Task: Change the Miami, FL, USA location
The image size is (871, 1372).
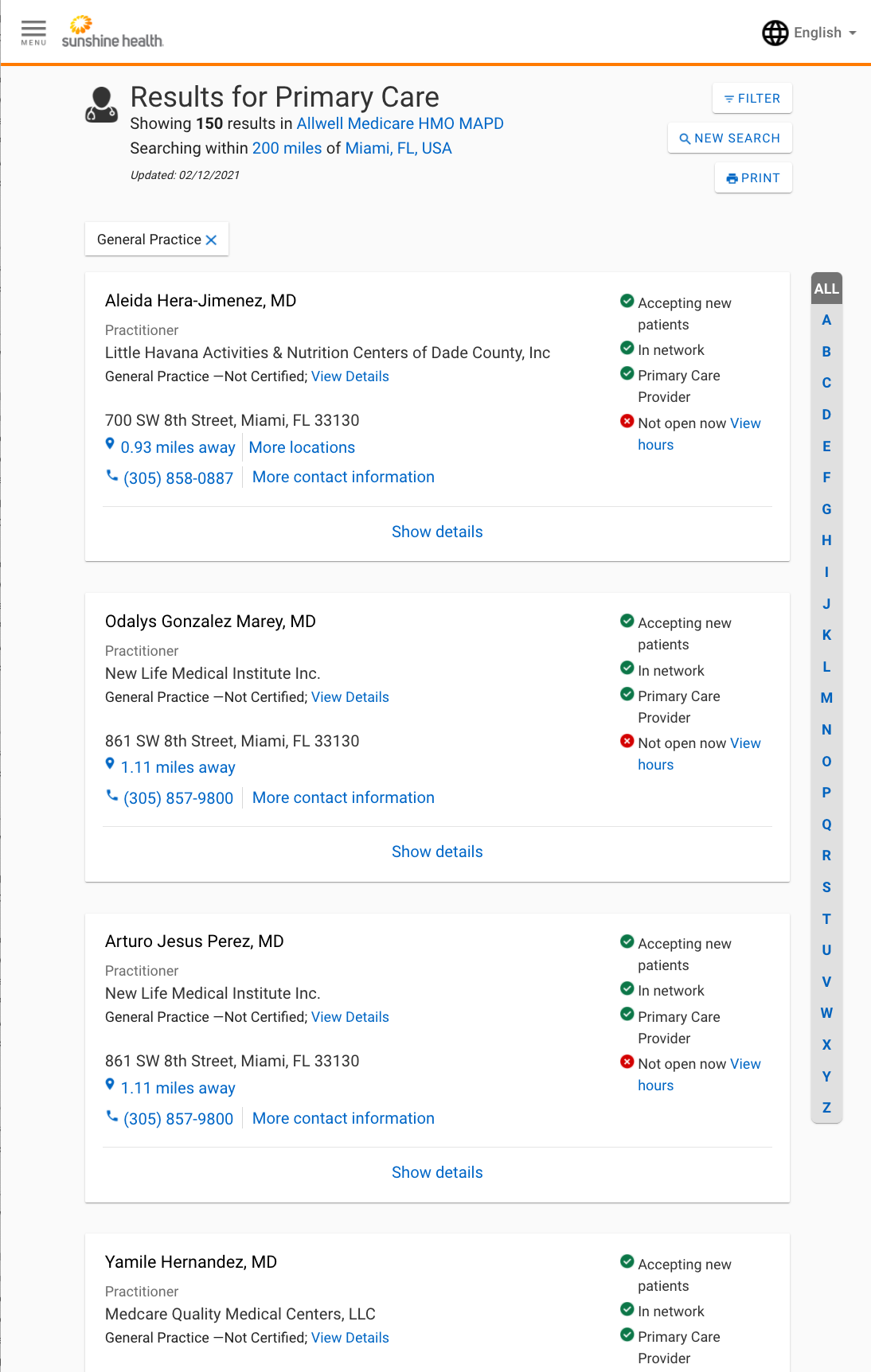Action: [x=398, y=148]
